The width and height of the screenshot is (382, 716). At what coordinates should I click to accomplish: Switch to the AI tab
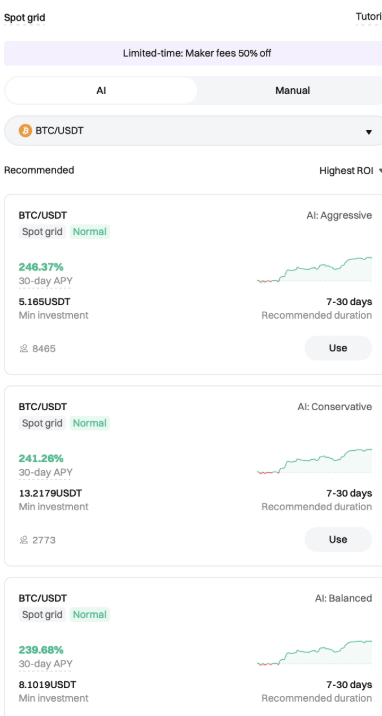tap(101, 90)
